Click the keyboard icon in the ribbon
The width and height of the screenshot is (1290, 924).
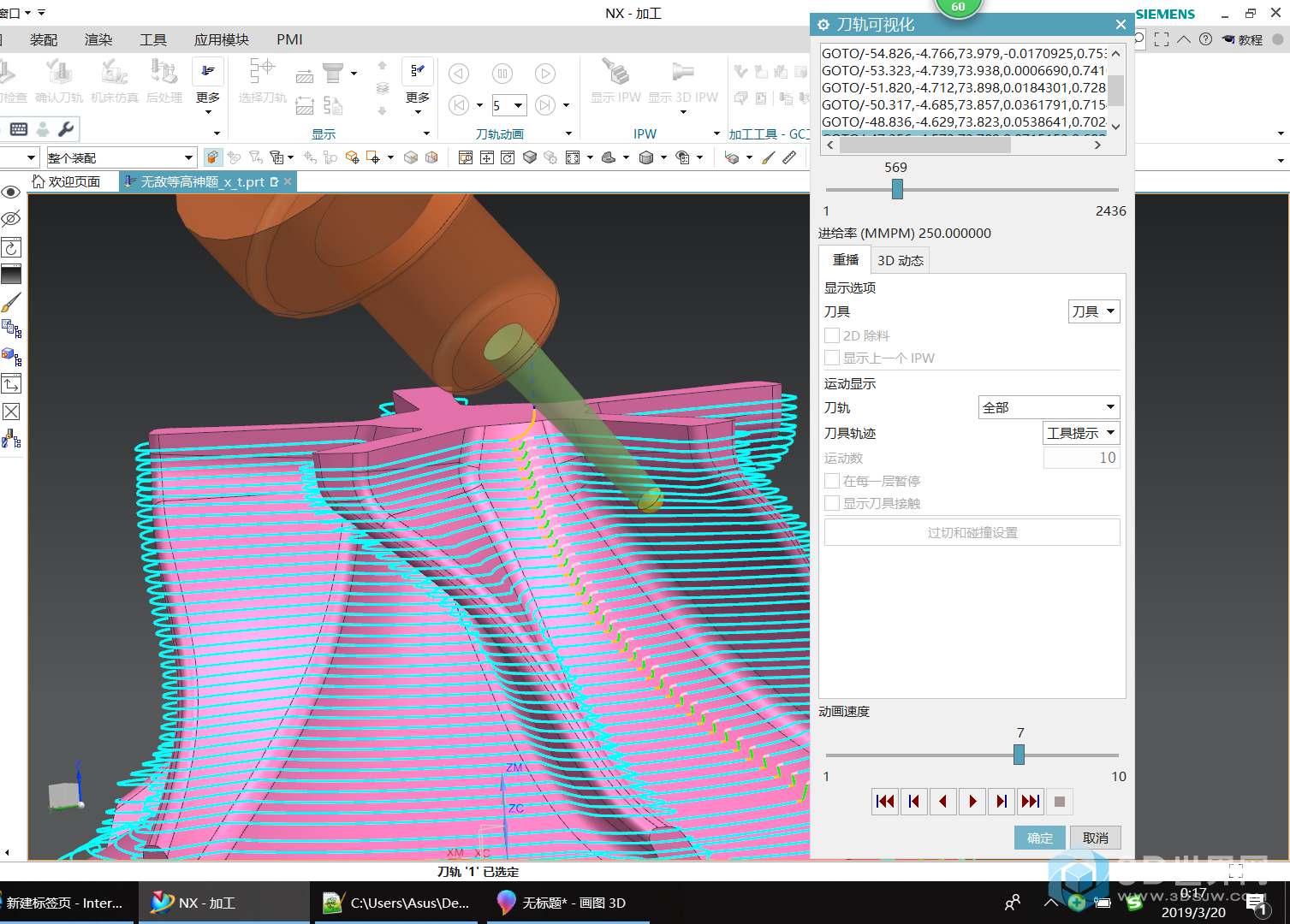pyautogui.click(x=19, y=129)
